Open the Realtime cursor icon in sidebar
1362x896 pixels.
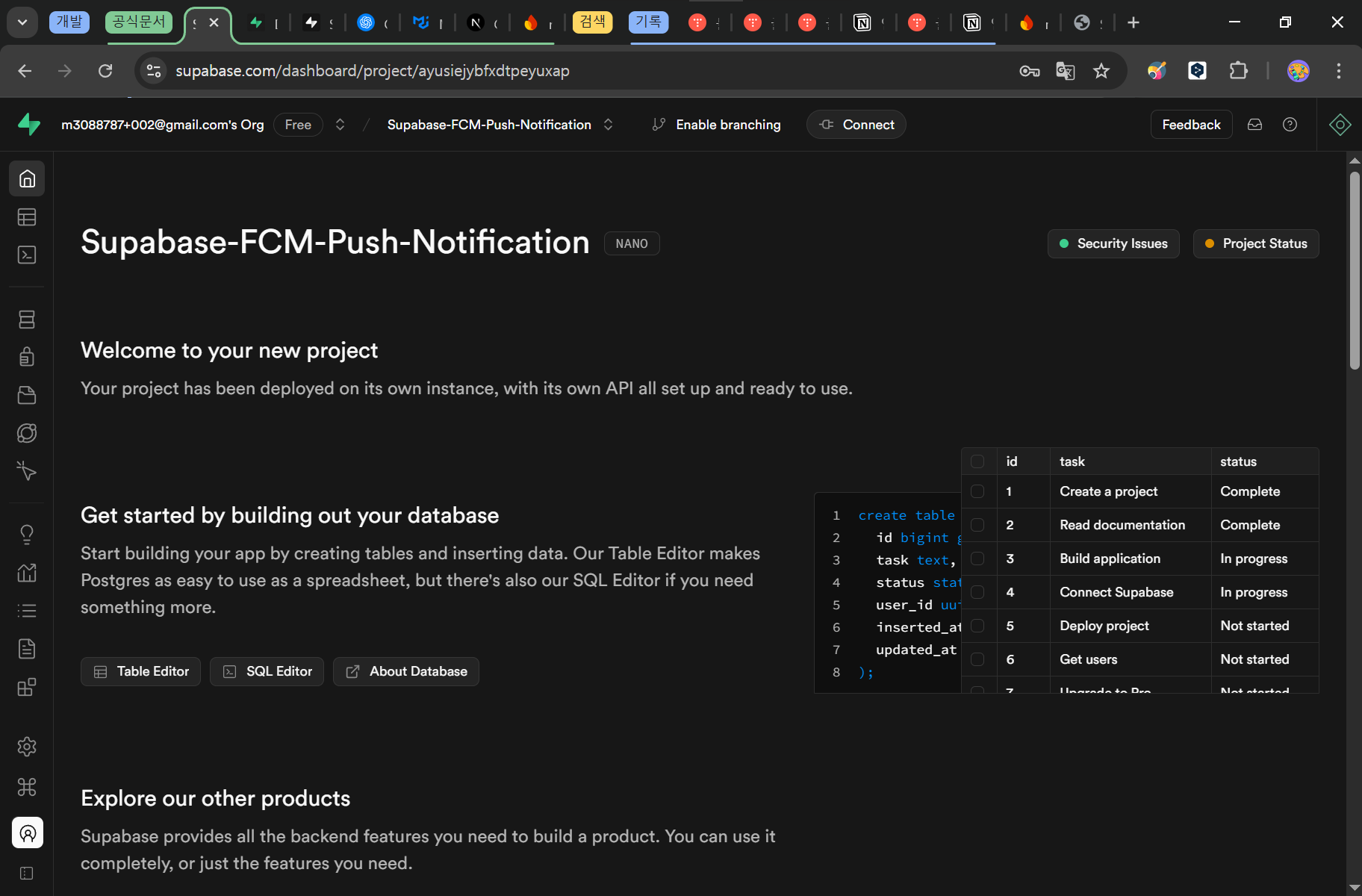click(x=27, y=470)
